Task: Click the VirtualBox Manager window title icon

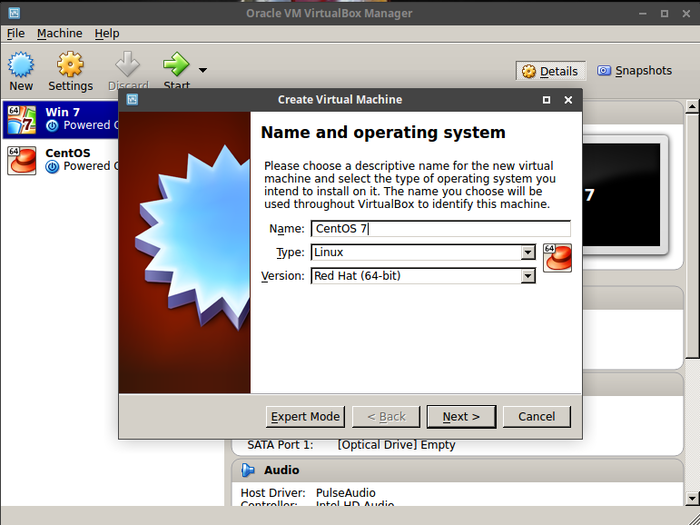Action: (14, 13)
